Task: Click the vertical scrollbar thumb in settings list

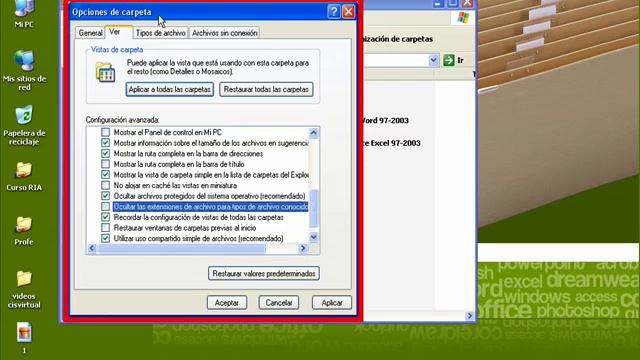Action: point(313,208)
